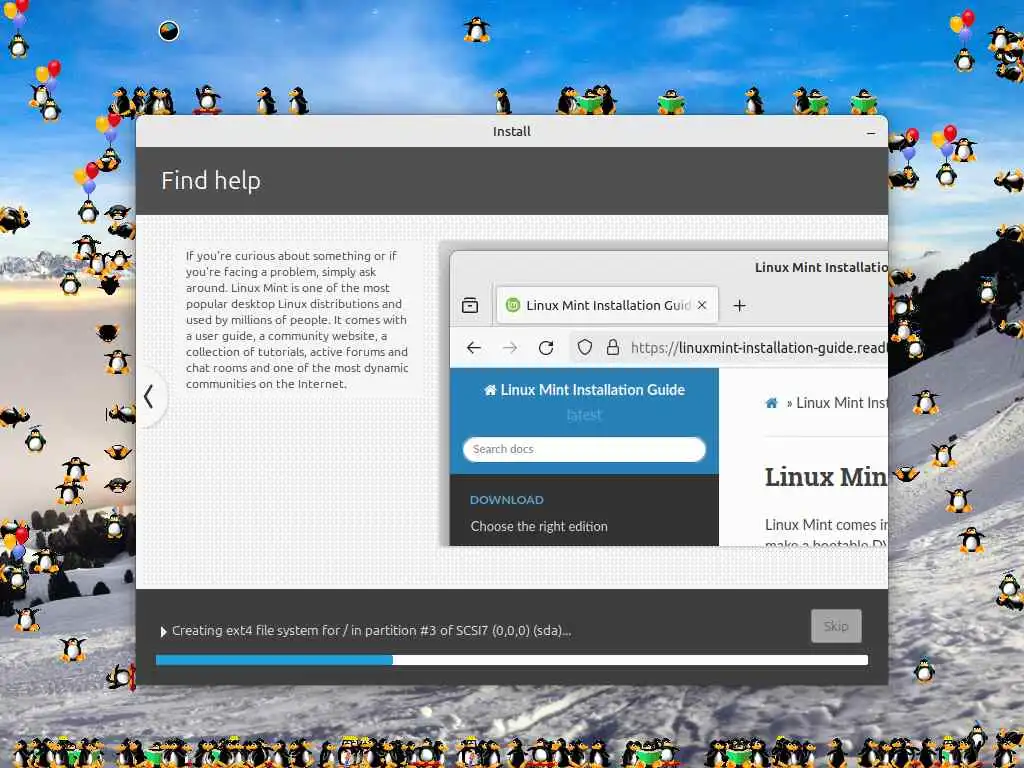Click the DOWNLOAD sidebar section heading
The height and width of the screenshot is (768, 1024).
[507, 500]
